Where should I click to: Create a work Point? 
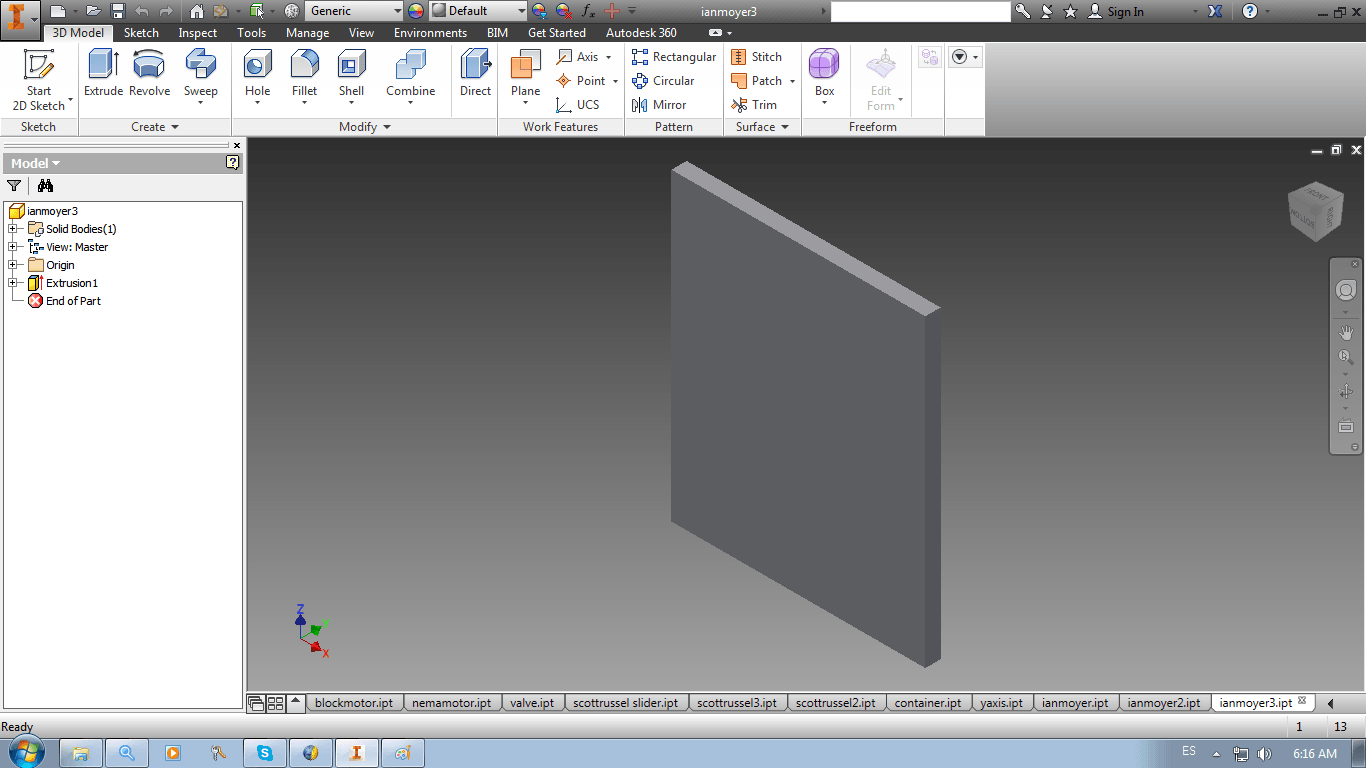587,81
